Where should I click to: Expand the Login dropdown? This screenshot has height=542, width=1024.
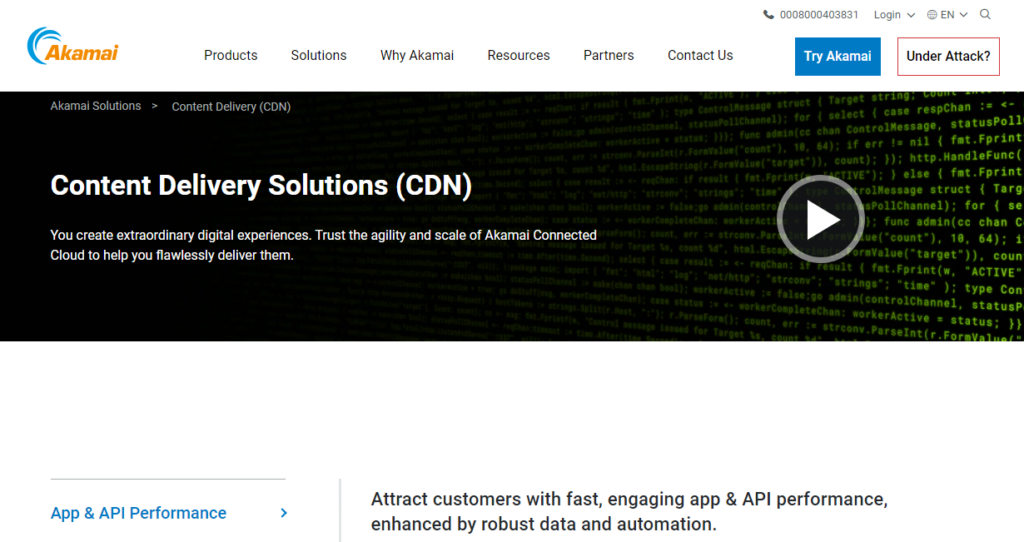click(x=894, y=15)
